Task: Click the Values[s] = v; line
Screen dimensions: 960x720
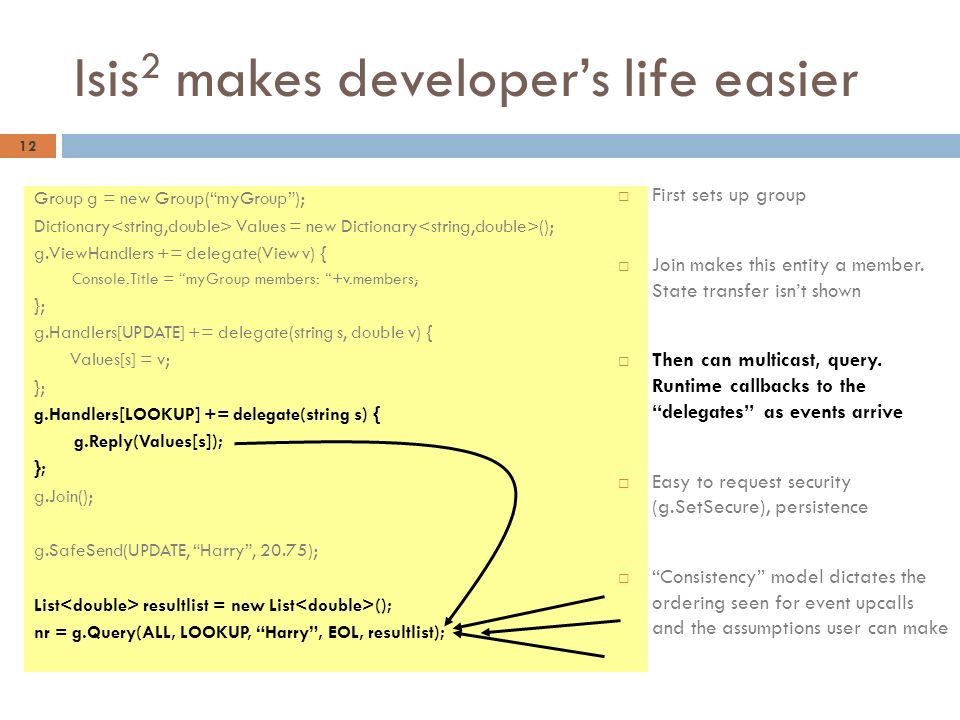Action: (120, 359)
